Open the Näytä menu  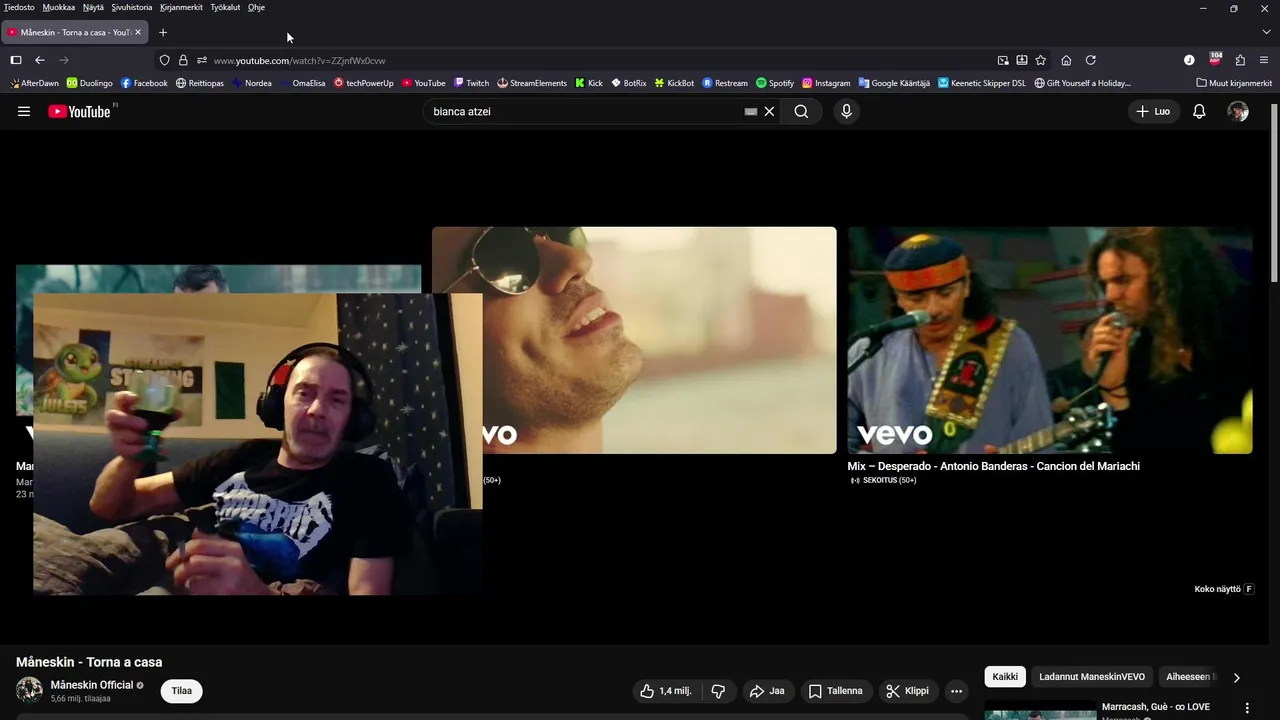pyautogui.click(x=93, y=7)
